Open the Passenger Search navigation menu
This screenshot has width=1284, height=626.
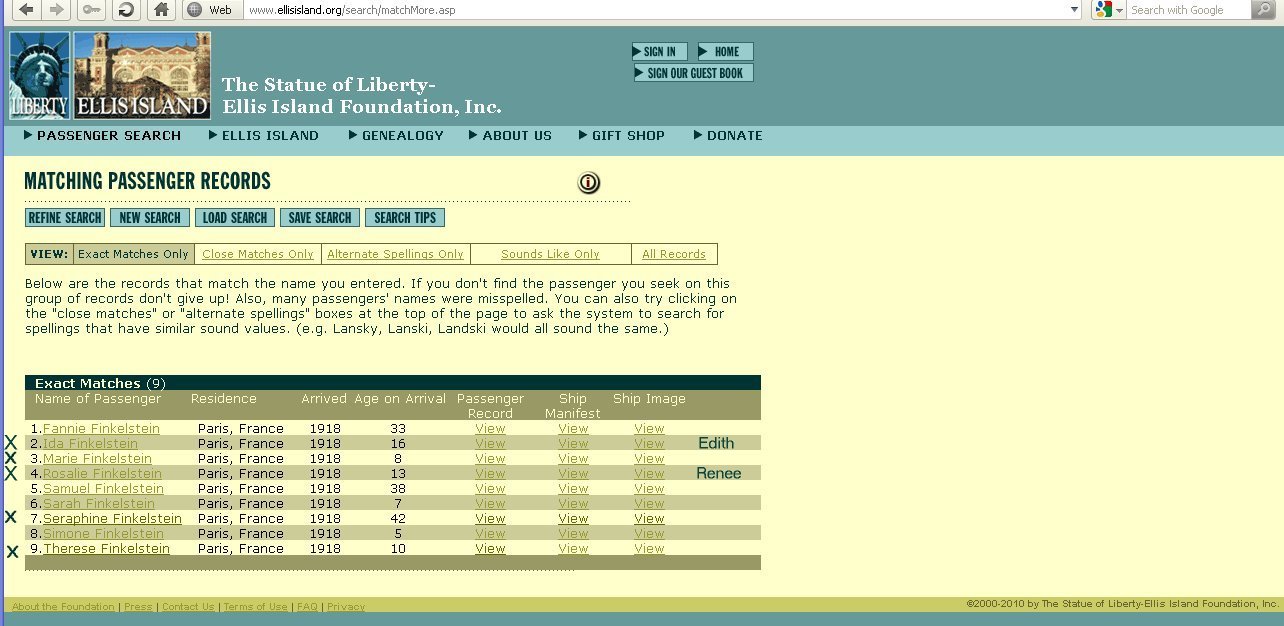click(x=103, y=136)
